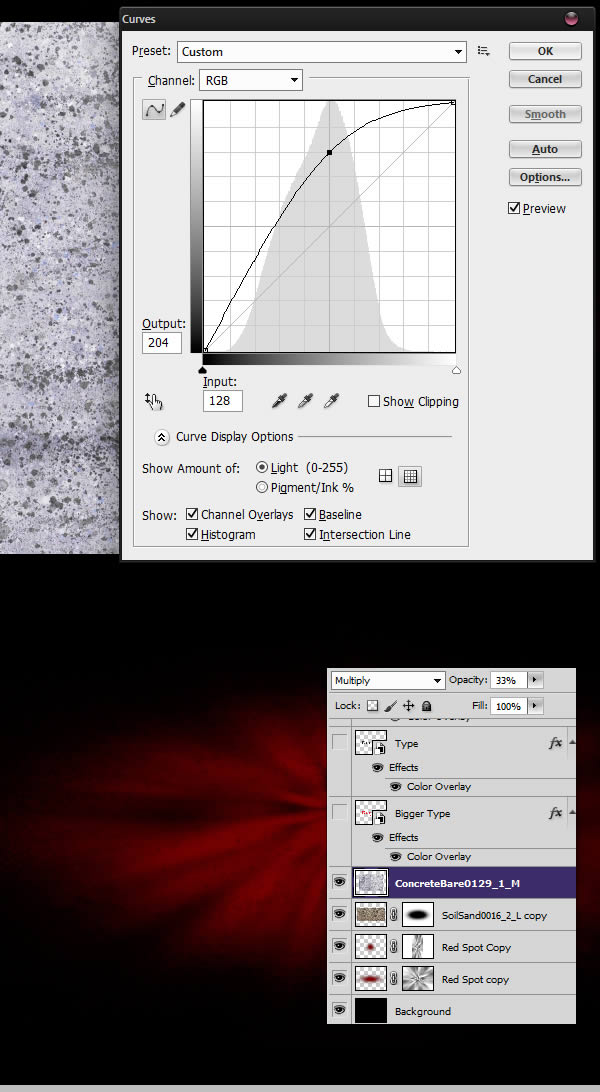
Task: Pick the gray point eyedropper
Action: (x=306, y=401)
